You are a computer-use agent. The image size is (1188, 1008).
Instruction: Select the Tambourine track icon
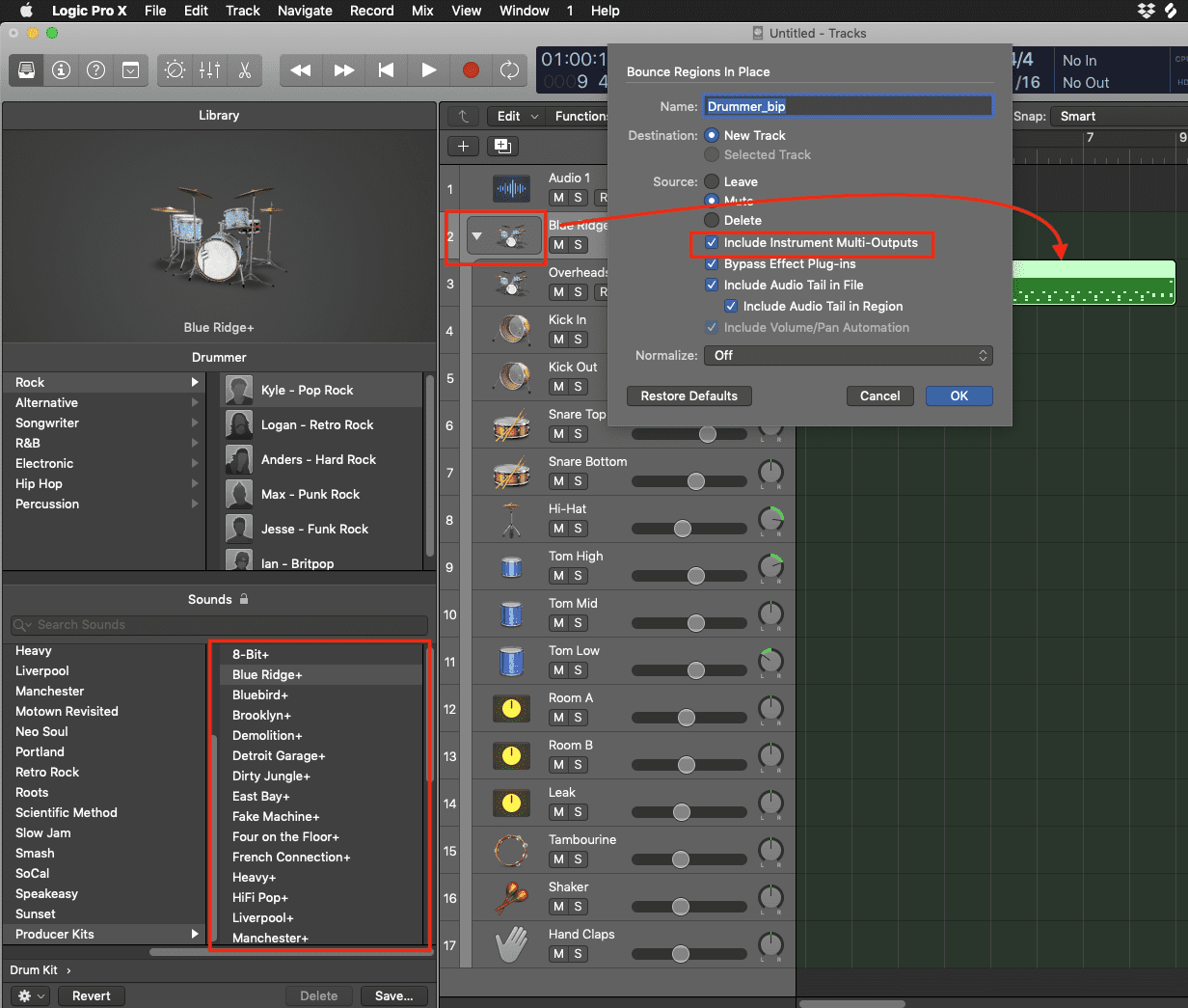[512, 851]
